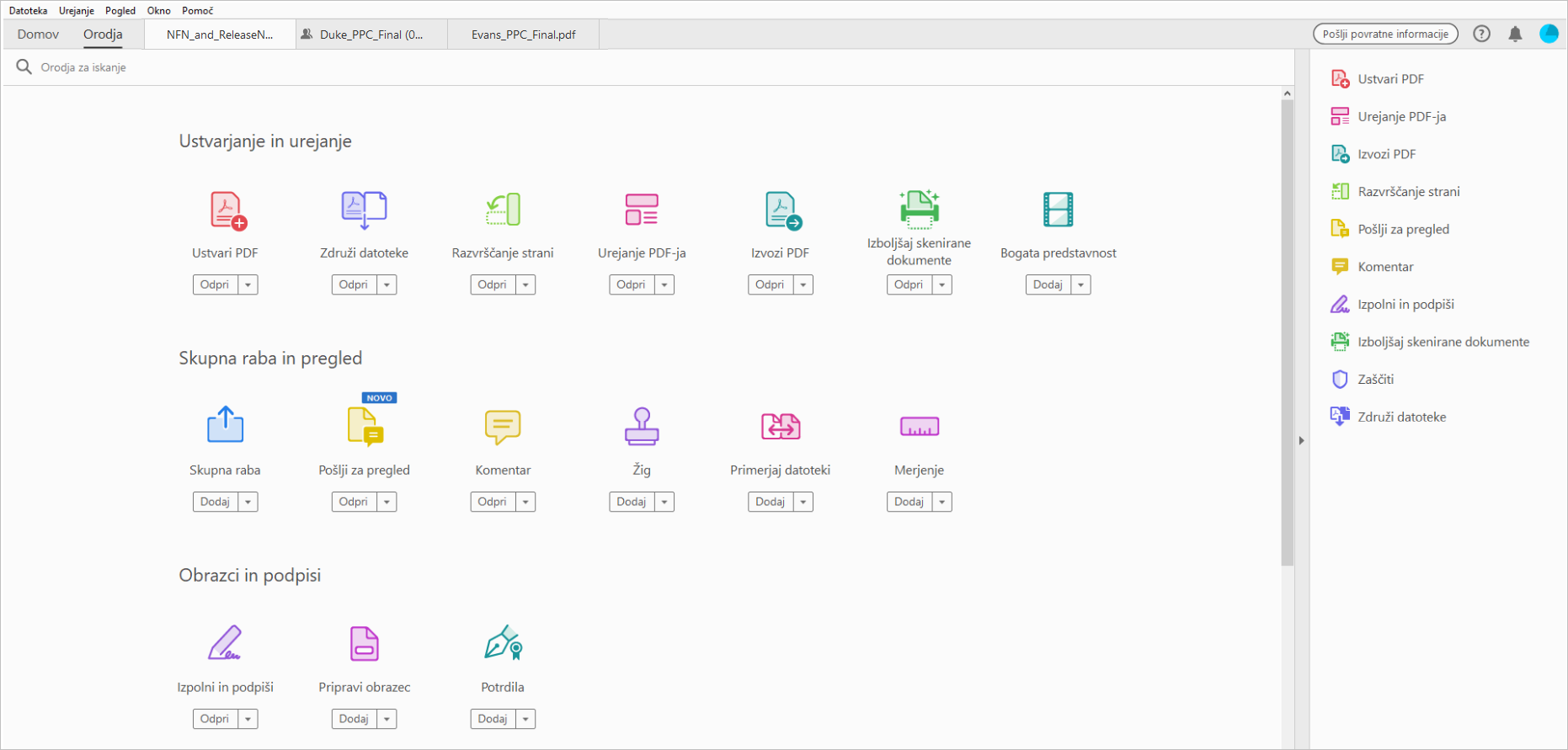Click the Združi datoteke icon in right sidebar
The height and width of the screenshot is (750, 1568).
pyautogui.click(x=1340, y=417)
